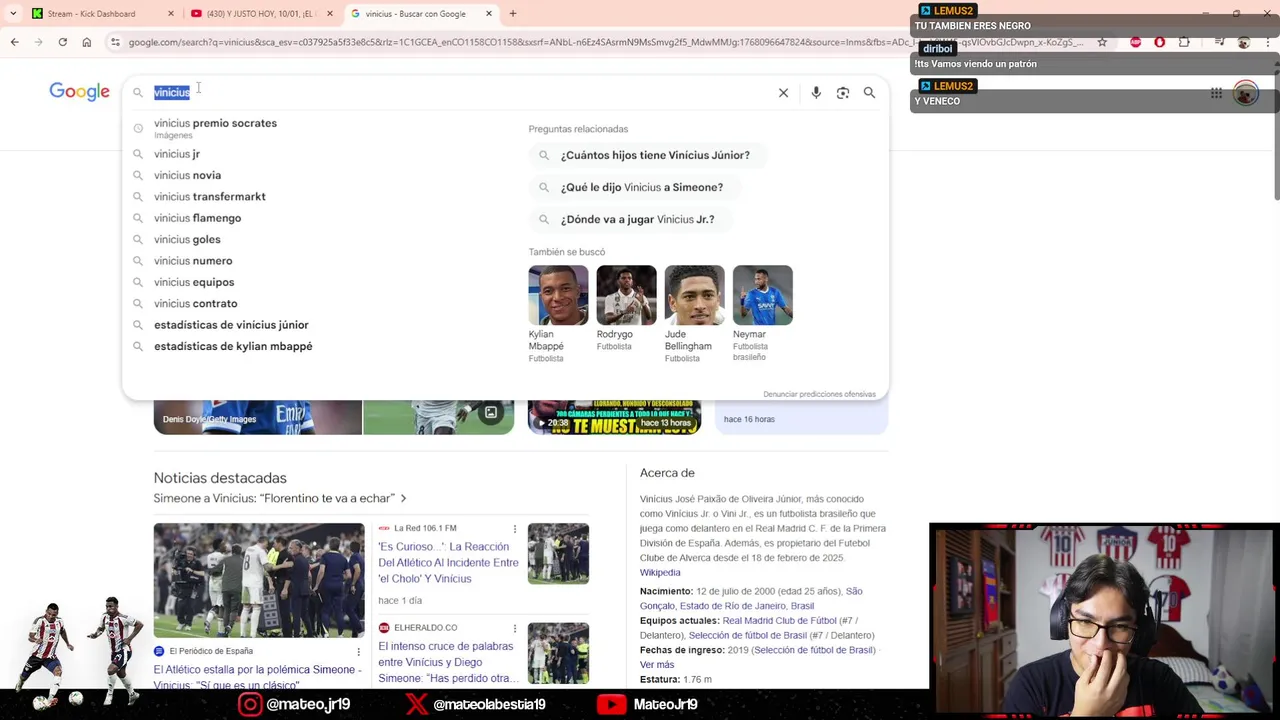Open Google apps grid
1280x720 pixels.
1216,93
